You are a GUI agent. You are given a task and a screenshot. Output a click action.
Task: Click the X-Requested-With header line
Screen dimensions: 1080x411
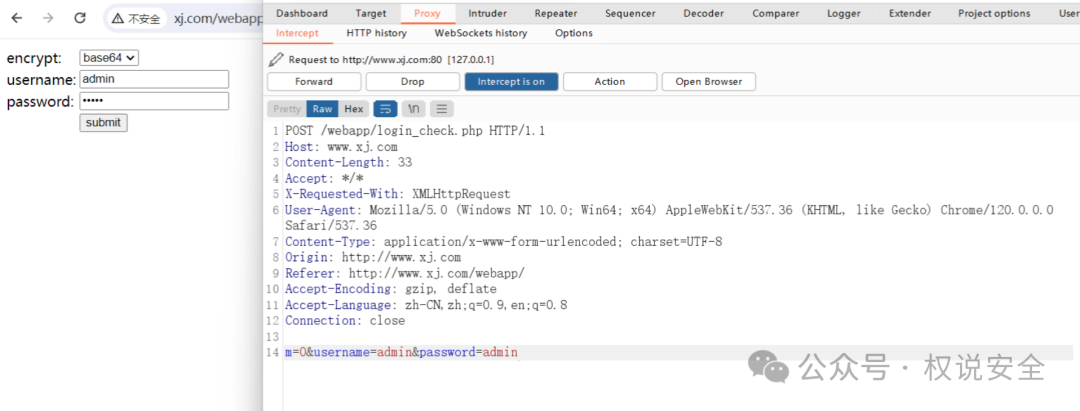pyautogui.click(x=398, y=194)
